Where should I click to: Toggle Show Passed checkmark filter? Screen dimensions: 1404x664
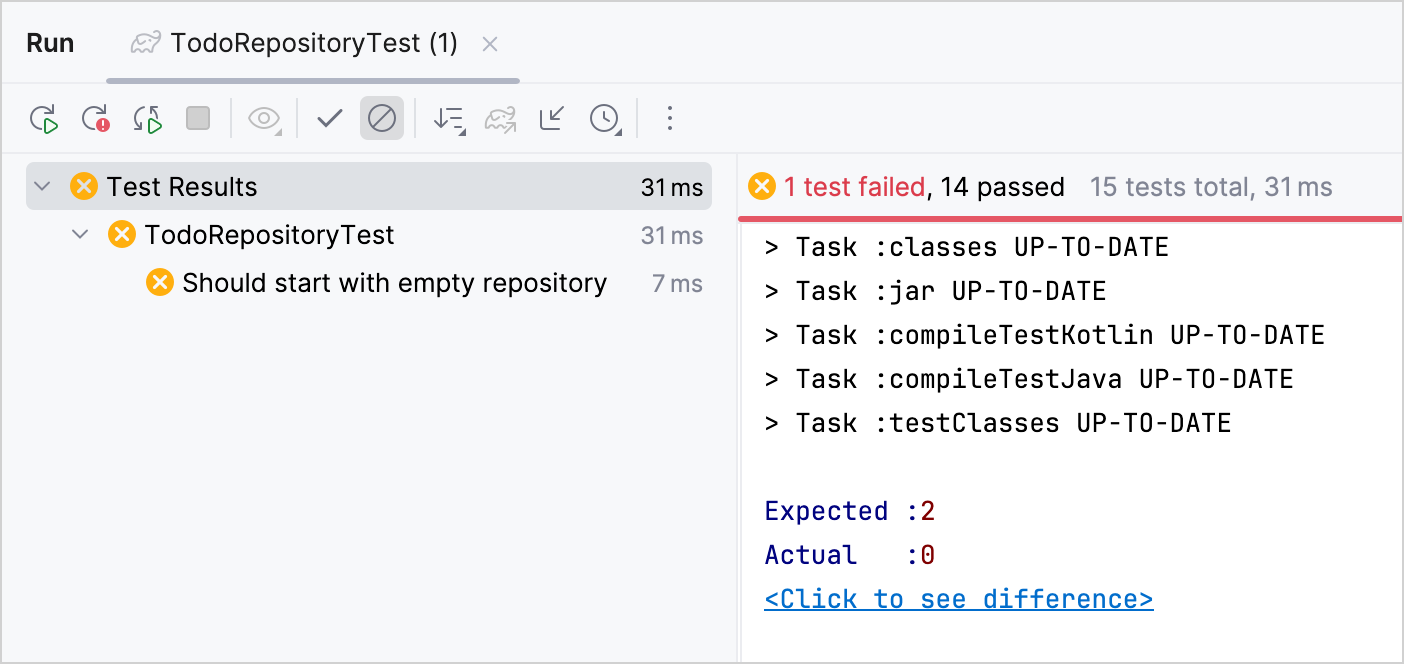(330, 119)
